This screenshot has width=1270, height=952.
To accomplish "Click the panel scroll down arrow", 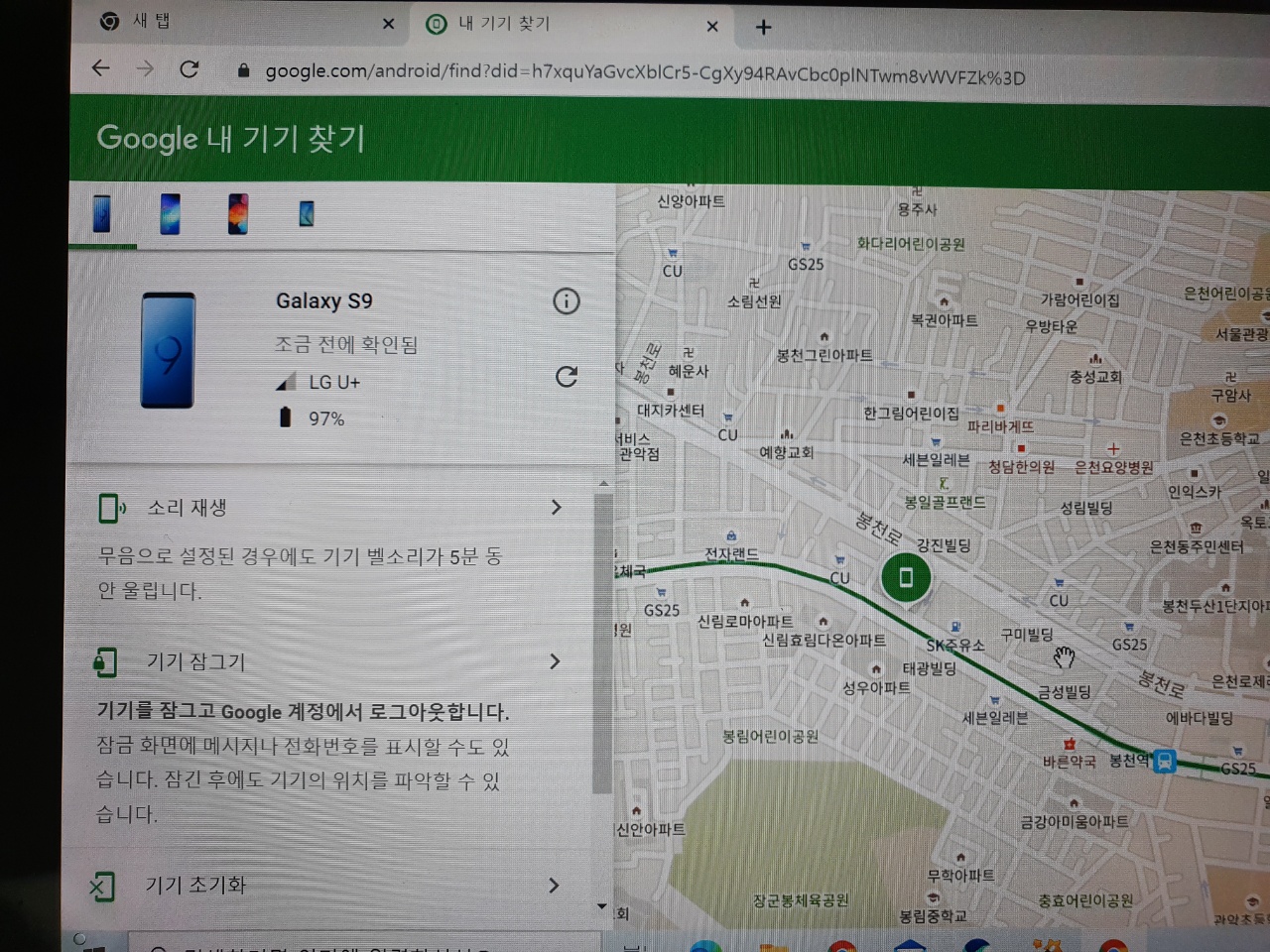I will tap(601, 906).
